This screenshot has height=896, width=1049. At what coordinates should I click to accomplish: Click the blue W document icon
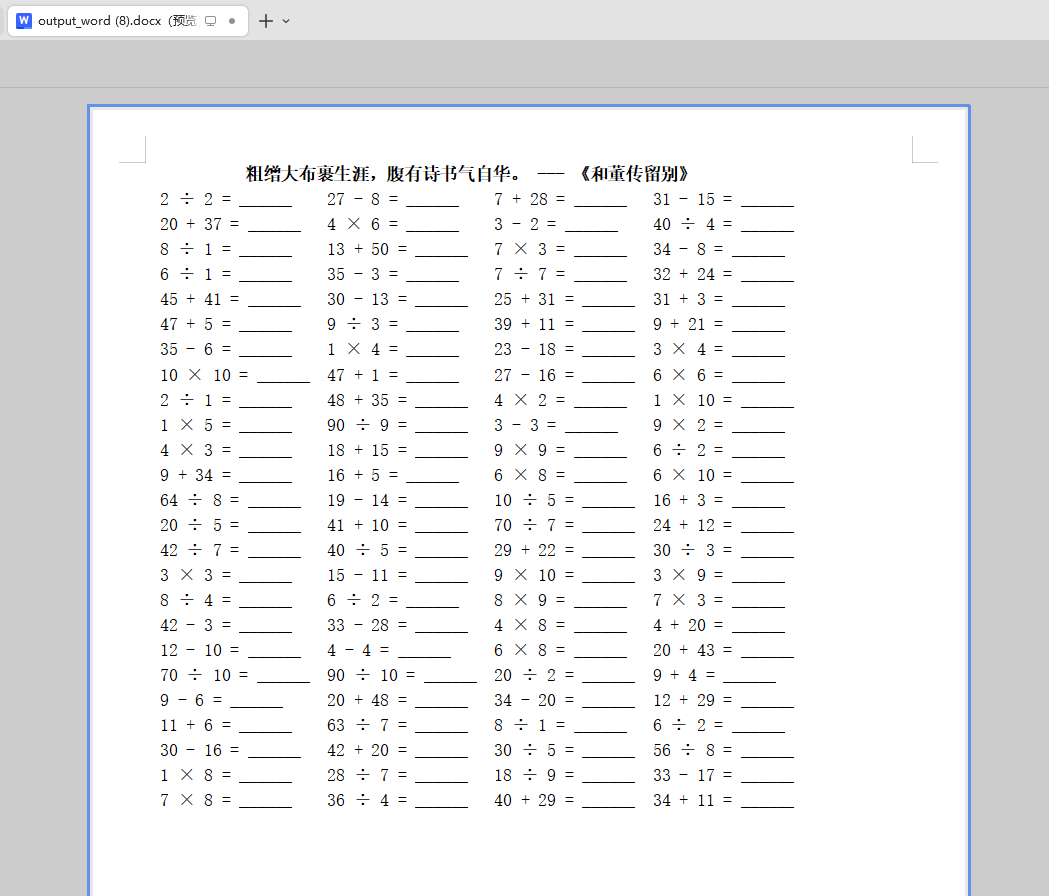click(x=24, y=21)
